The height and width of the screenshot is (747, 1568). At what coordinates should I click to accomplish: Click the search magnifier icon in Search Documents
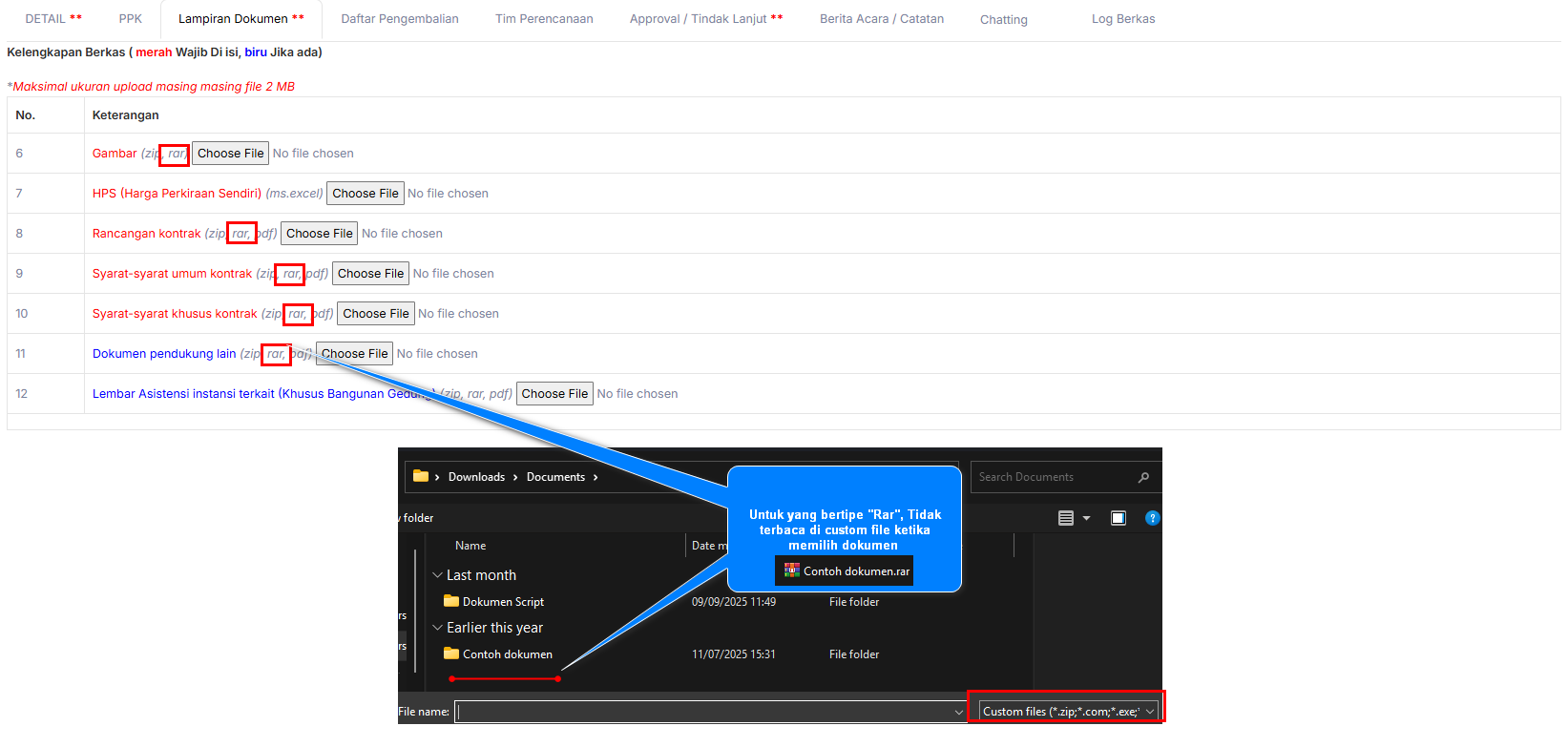[1143, 477]
